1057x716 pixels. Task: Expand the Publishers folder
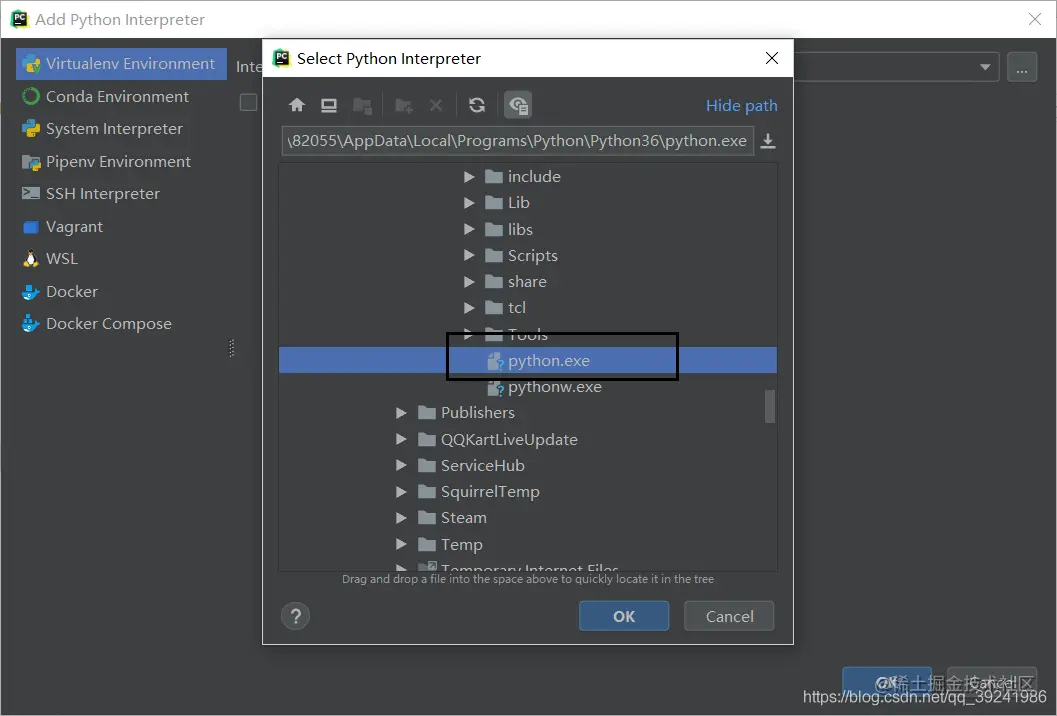[x=401, y=413]
